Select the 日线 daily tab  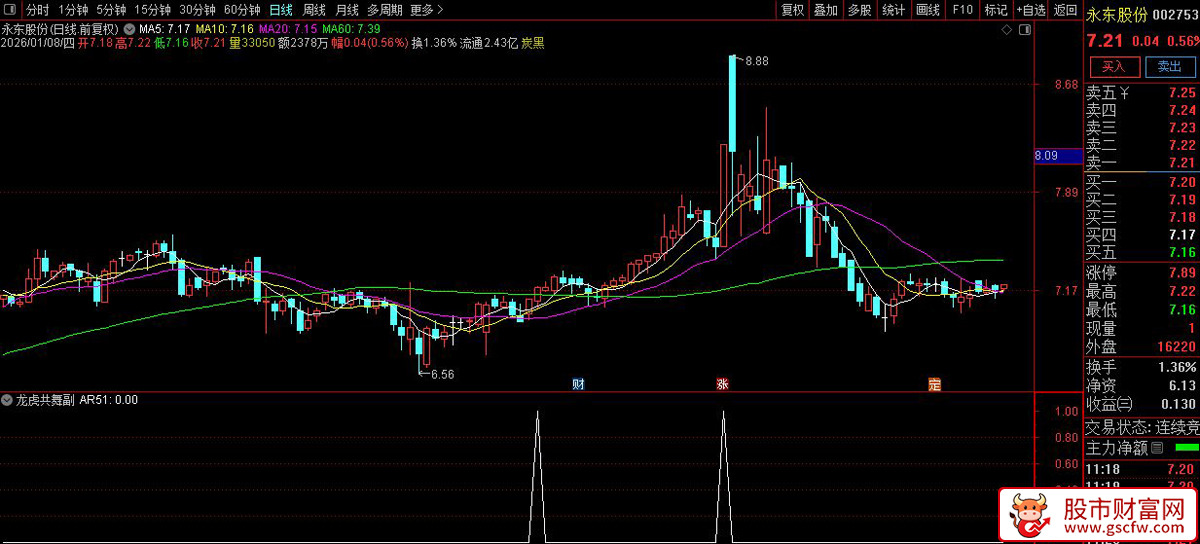[x=281, y=10]
